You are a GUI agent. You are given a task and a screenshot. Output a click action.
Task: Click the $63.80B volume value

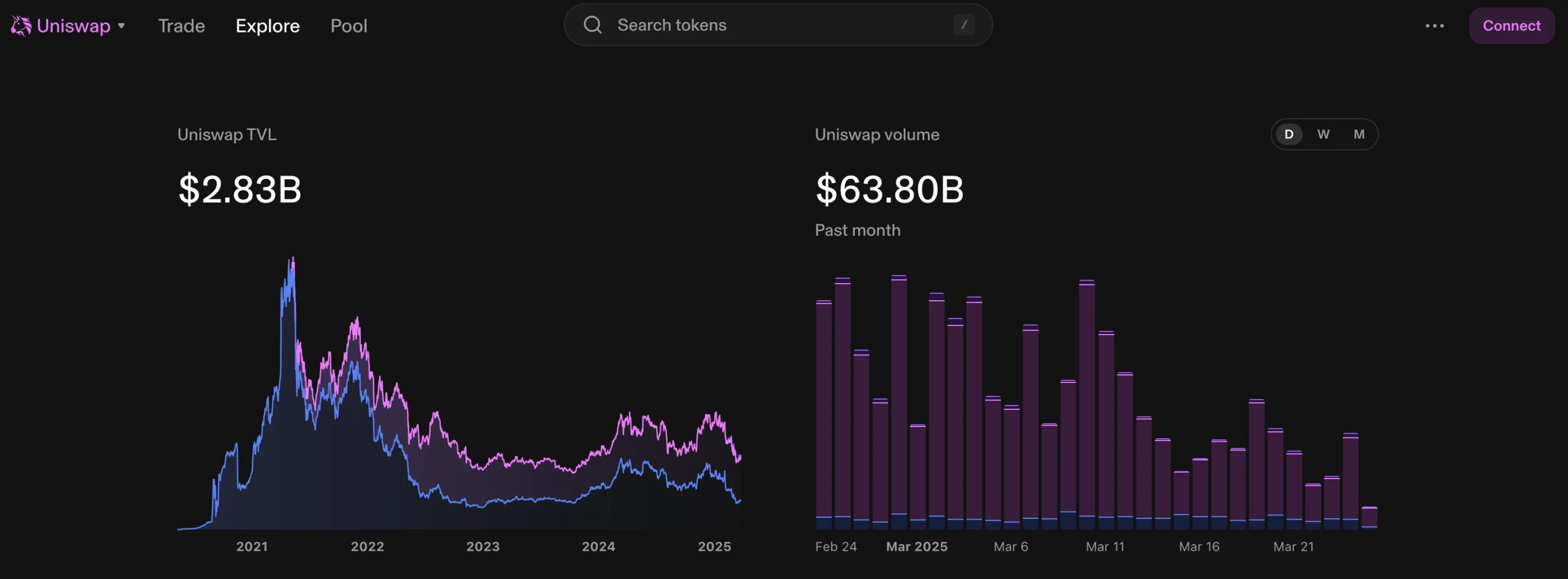pos(889,189)
